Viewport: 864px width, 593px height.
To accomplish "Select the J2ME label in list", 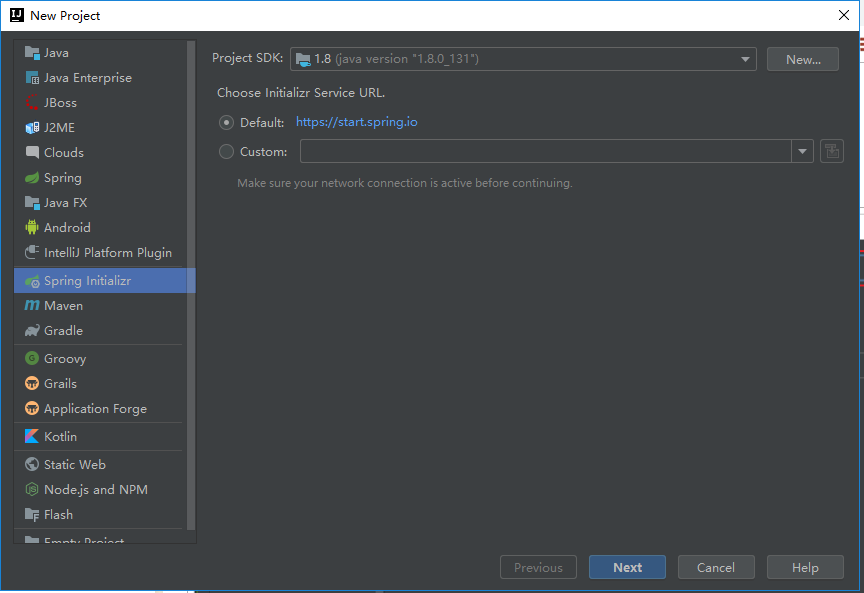I will click(59, 128).
